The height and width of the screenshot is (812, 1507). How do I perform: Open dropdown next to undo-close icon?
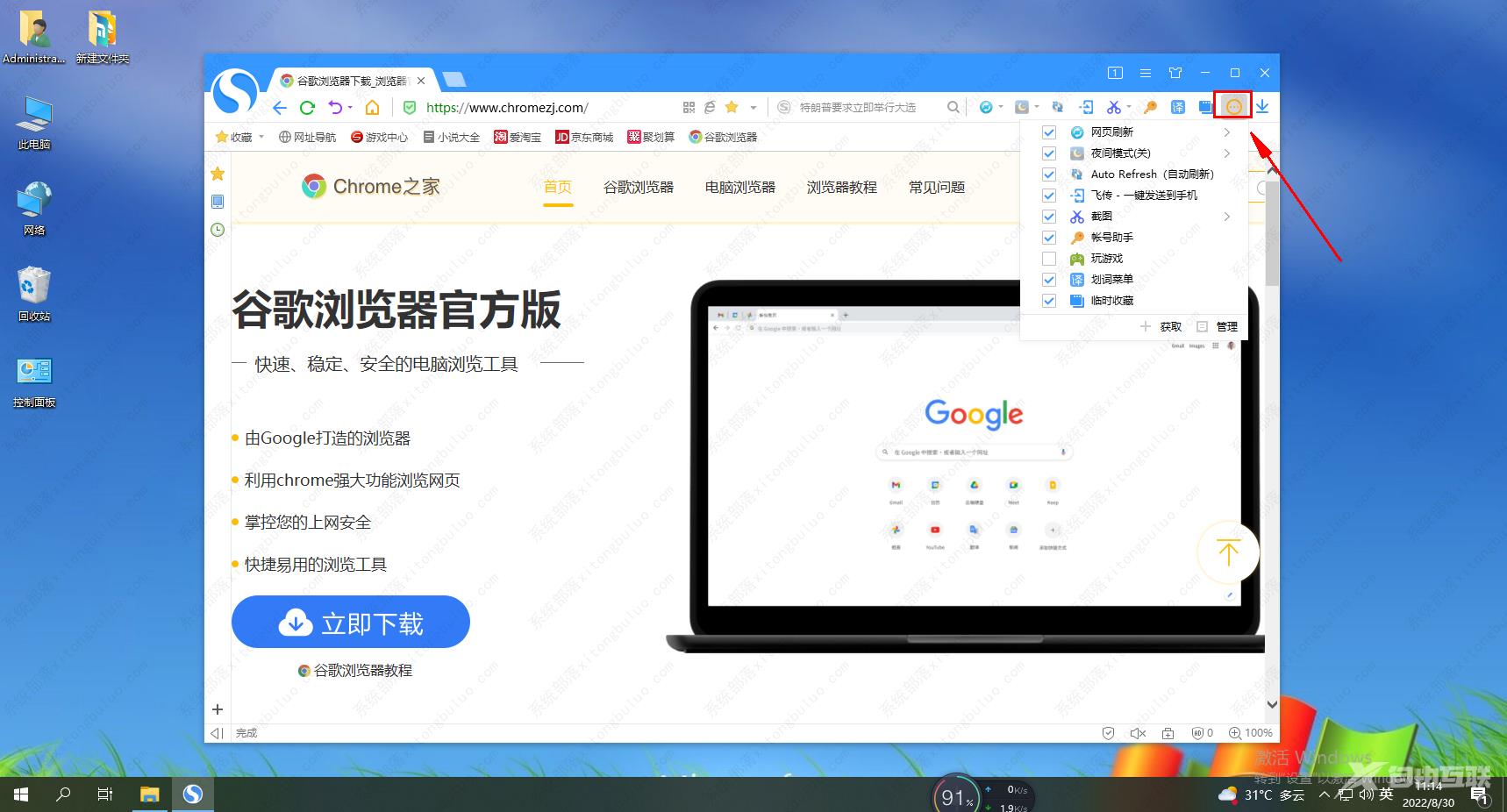click(350, 108)
